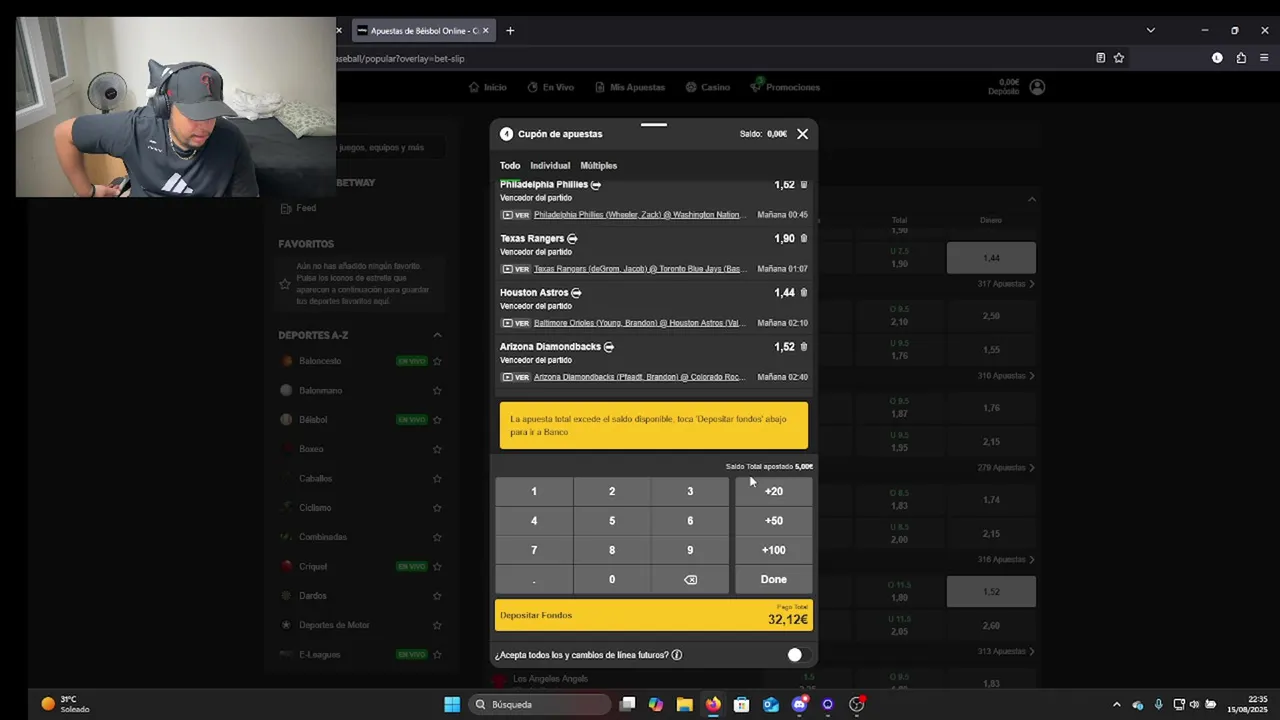Click the bet slip drag handle bar
Viewport: 1280px width, 720px height.
click(x=654, y=125)
